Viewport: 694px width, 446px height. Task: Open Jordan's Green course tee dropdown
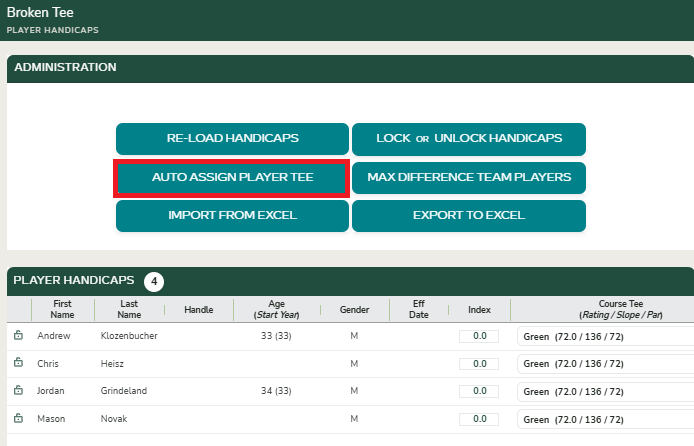605,392
